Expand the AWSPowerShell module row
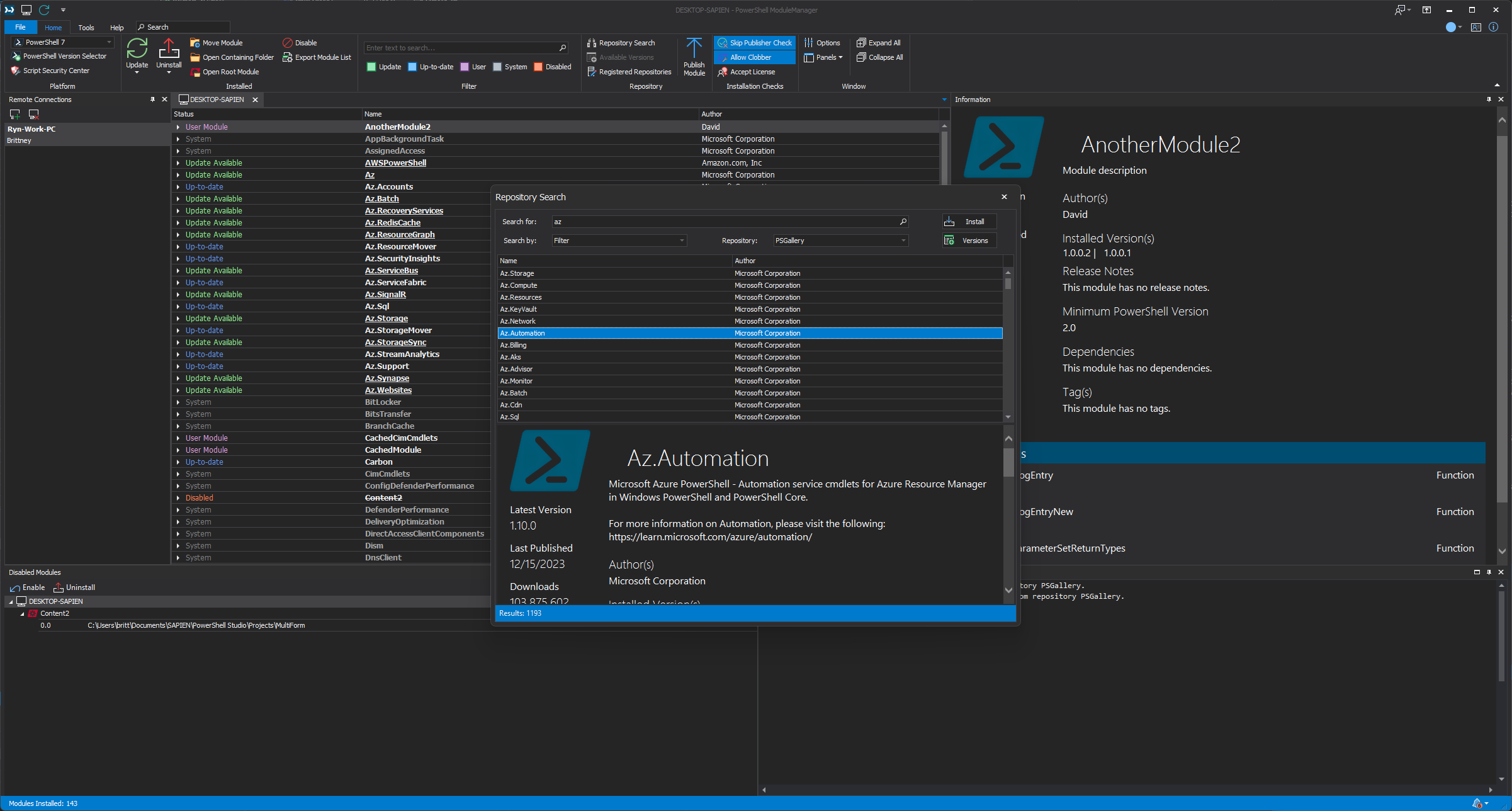 [x=178, y=163]
